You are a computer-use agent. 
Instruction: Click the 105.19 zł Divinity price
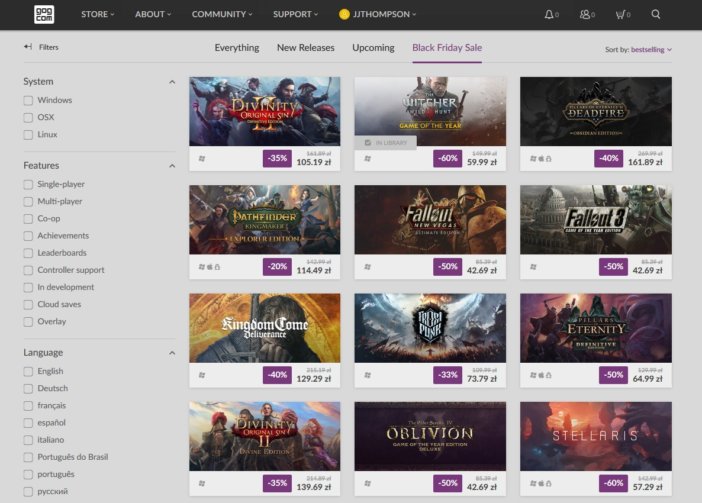pos(314,162)
